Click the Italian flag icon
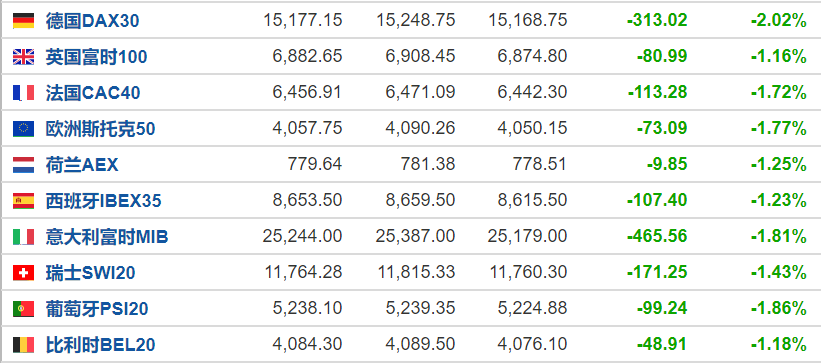This screenshot has height=363, width=821. click(x=24, y=237)
